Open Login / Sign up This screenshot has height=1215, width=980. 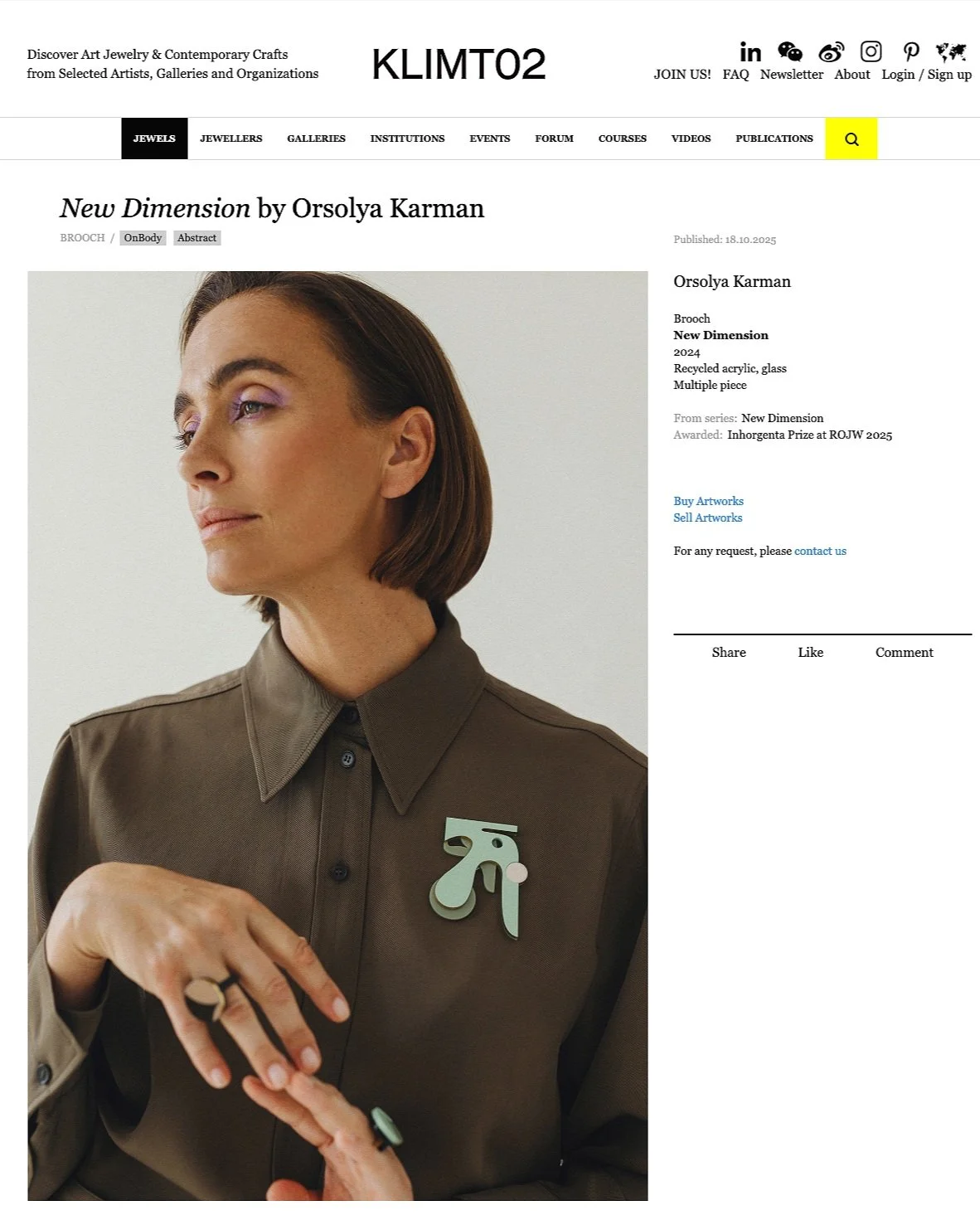pyautogui.click(x=926, y=75)
